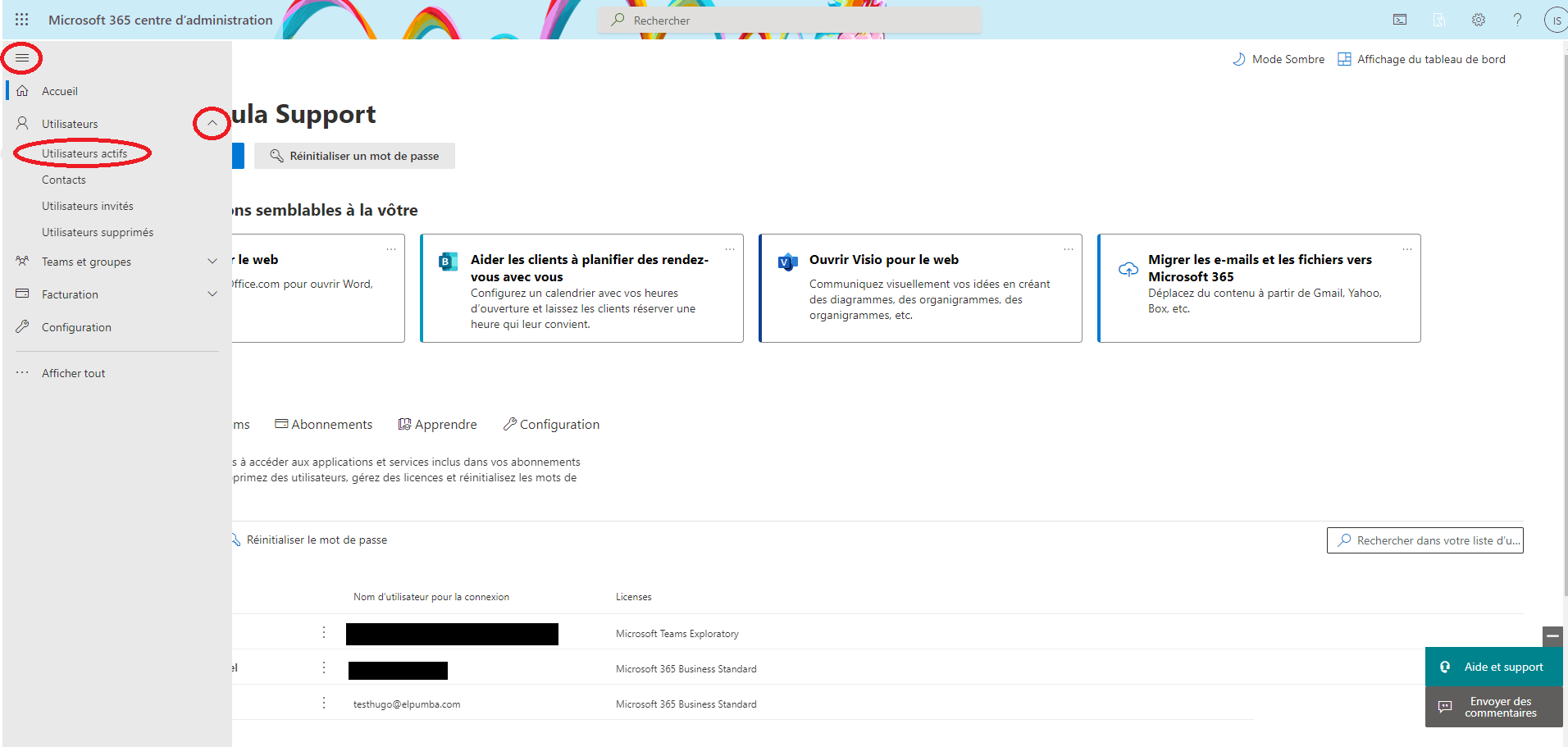Click Réinitialiser un mot de passe button
Viewport: 1568px width, 747px height.
click(x=354, y=156)
